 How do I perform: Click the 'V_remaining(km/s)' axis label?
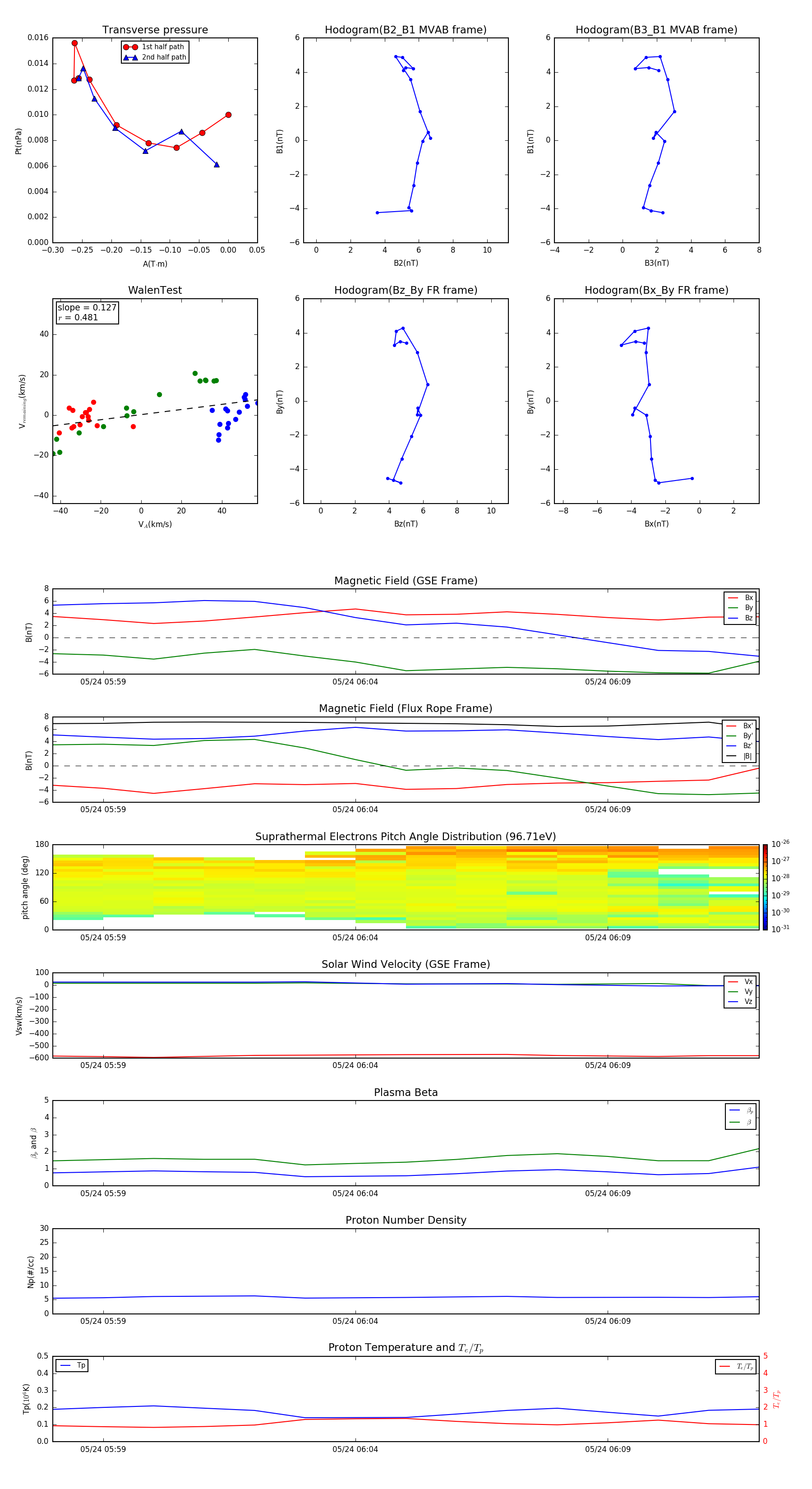click(22, 401)
